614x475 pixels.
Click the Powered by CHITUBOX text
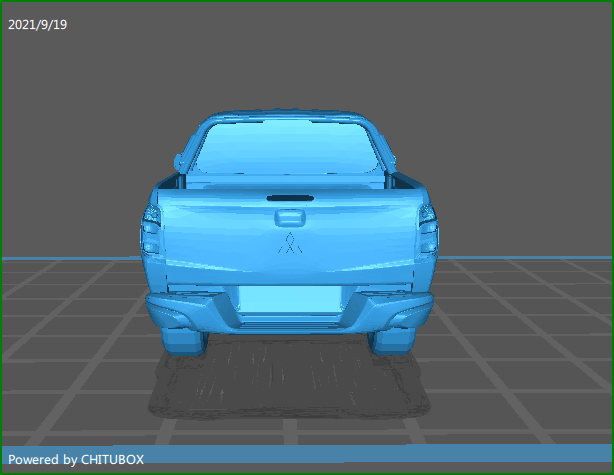tap(76, 459)
